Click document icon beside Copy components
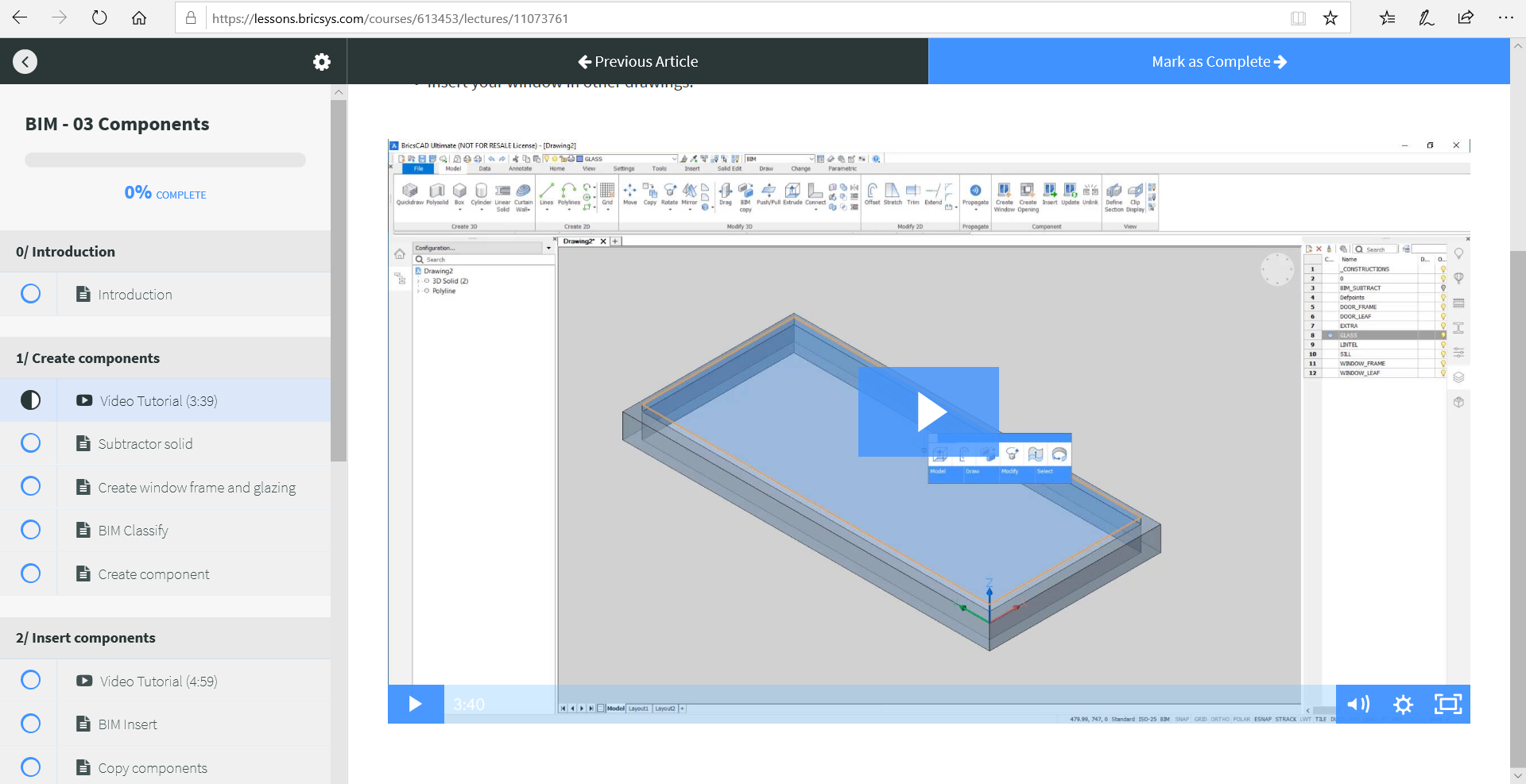This screenshot has height=784, width=1526. coord(83,767)
